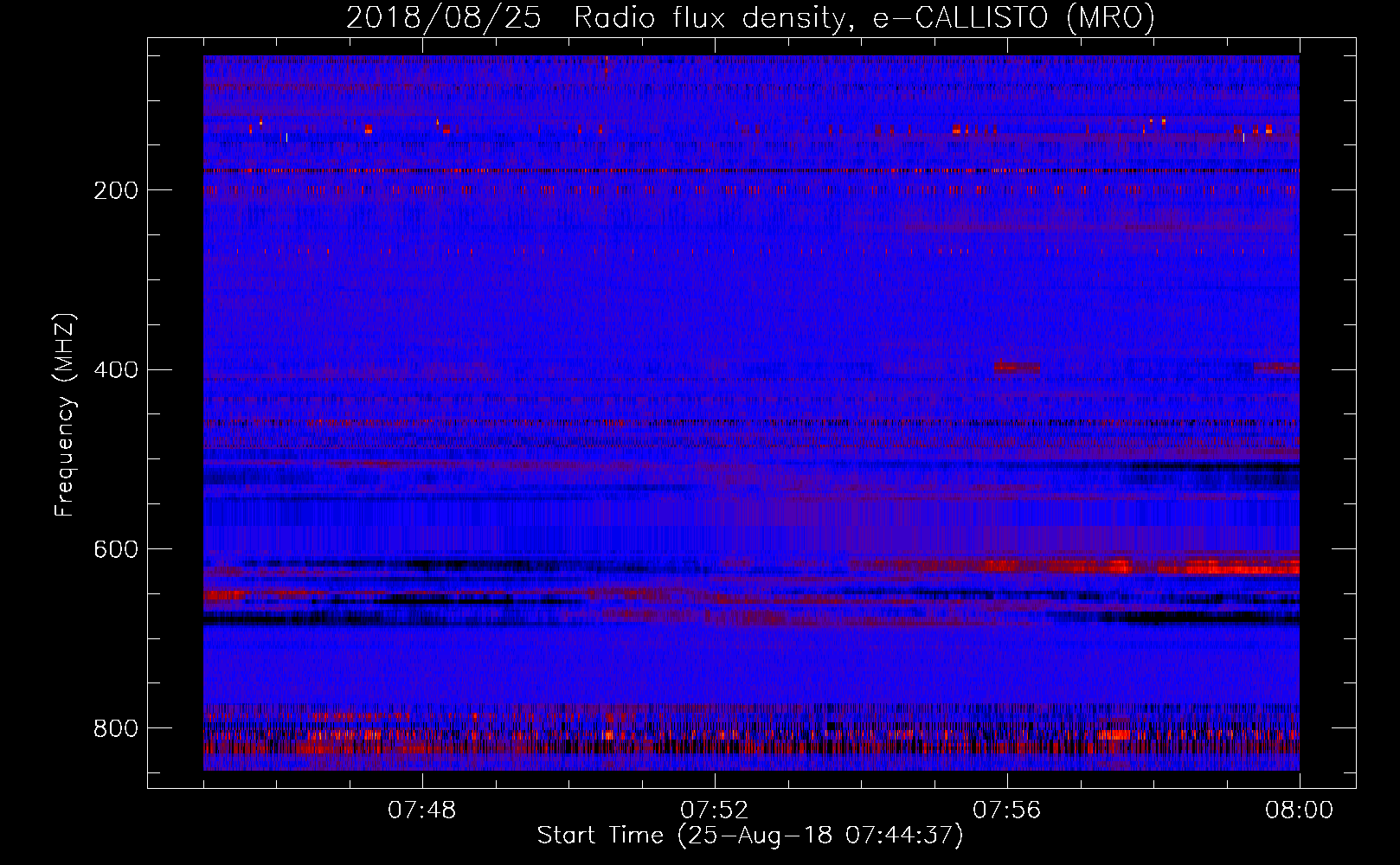This screenshot has height=865, width=1400.
Task: Click the 400 frequency tick label
Action: pyautogui.click(x=116, y=370)
